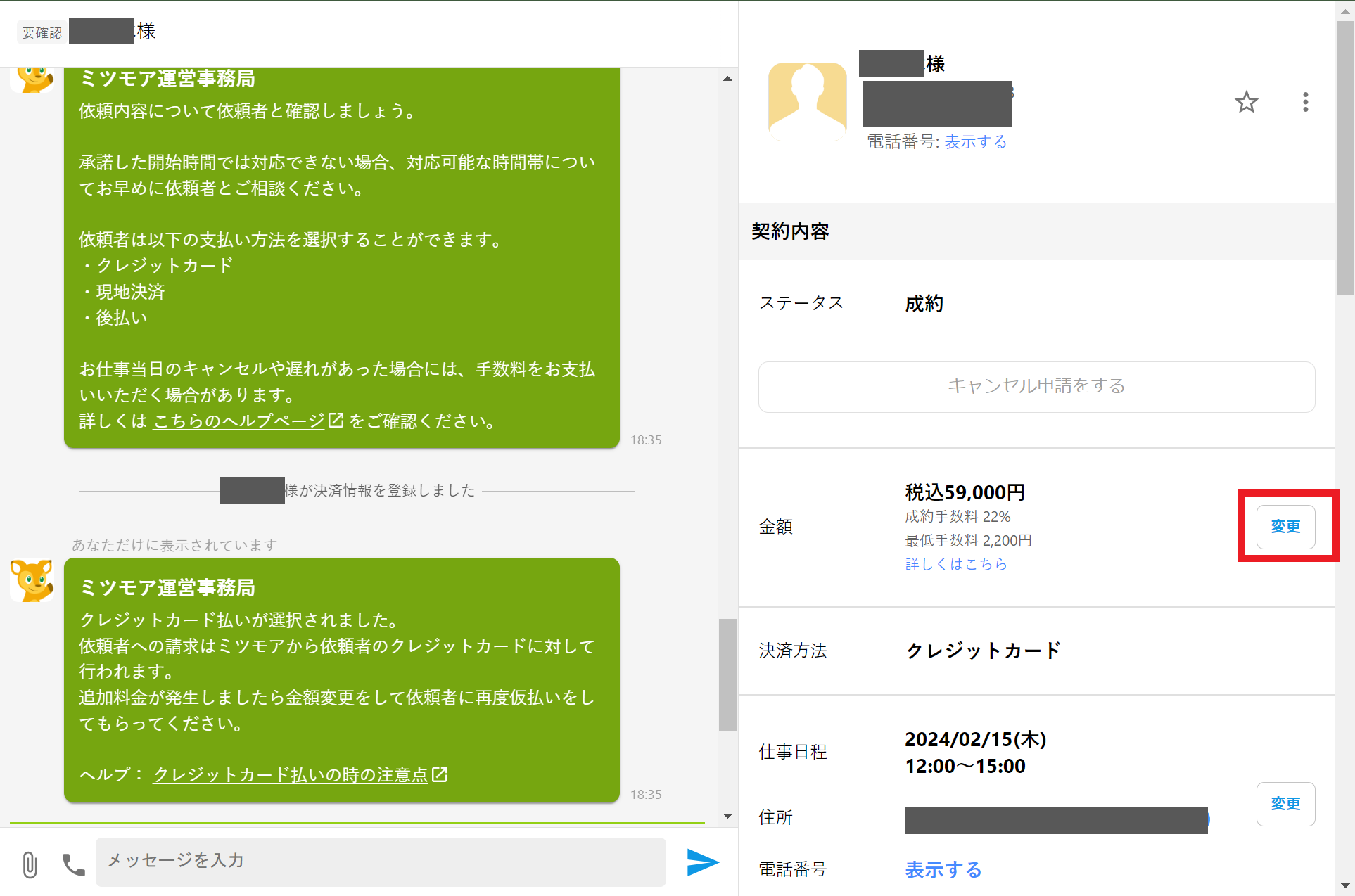
Task: Star the customer as favorite
Action: click(x=1246, y=103)
